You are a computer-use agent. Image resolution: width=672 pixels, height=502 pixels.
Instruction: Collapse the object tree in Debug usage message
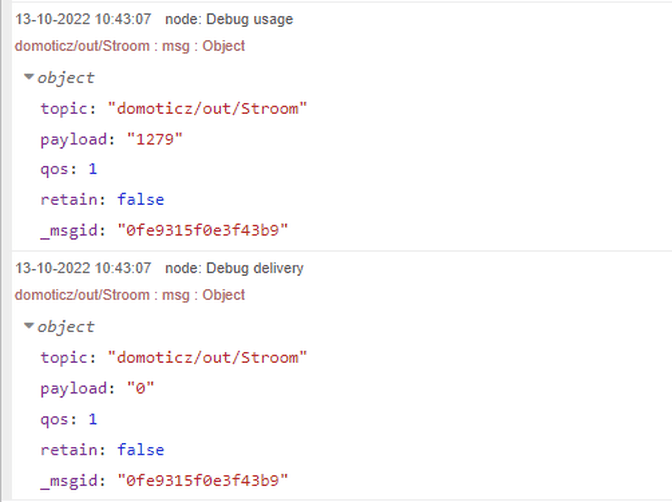pyautogui.click(x=30, y=77)
